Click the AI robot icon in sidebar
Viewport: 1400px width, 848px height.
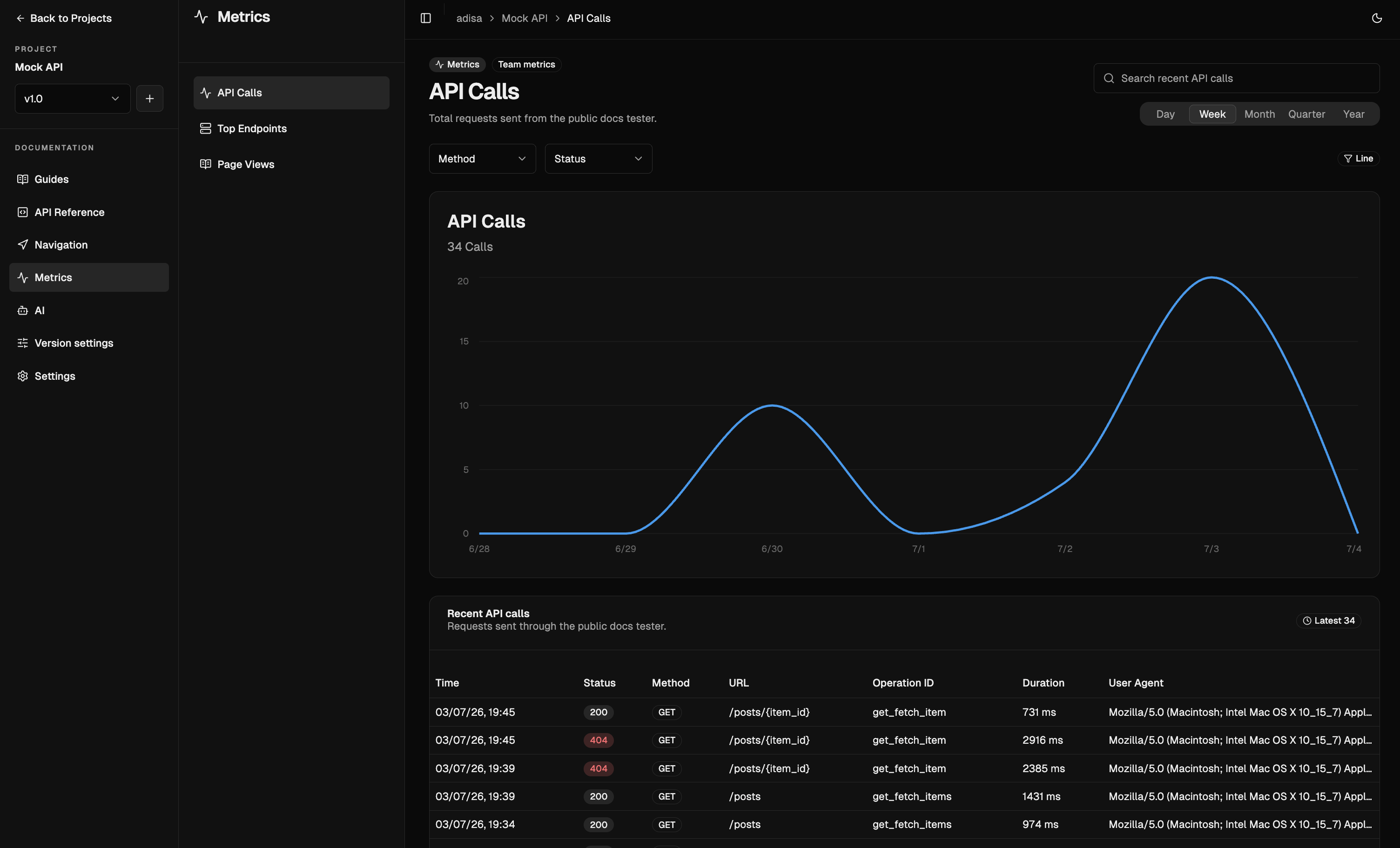(x=23, y=310)
